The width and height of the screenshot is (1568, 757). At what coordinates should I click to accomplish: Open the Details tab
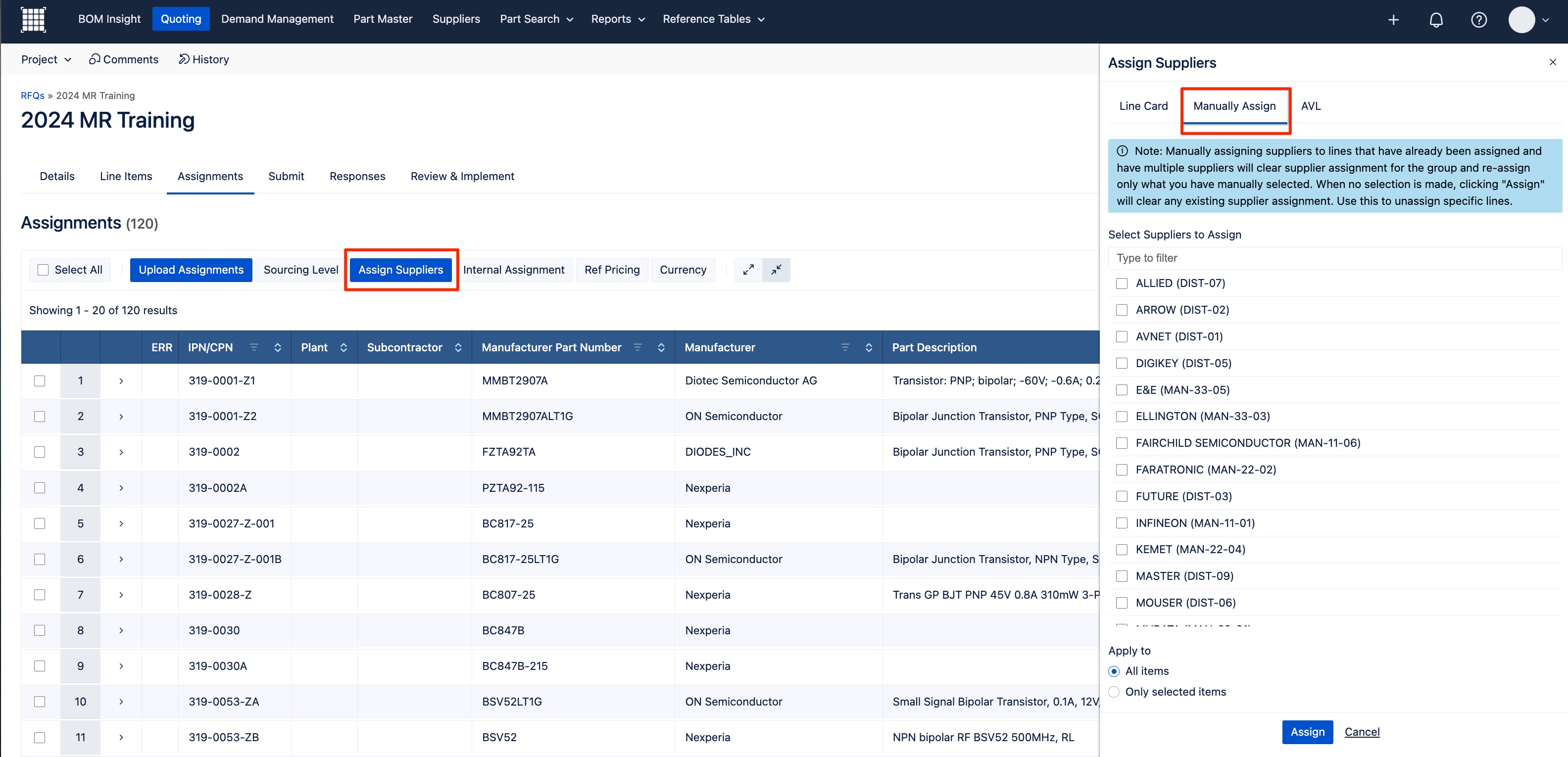pos(56,176)
